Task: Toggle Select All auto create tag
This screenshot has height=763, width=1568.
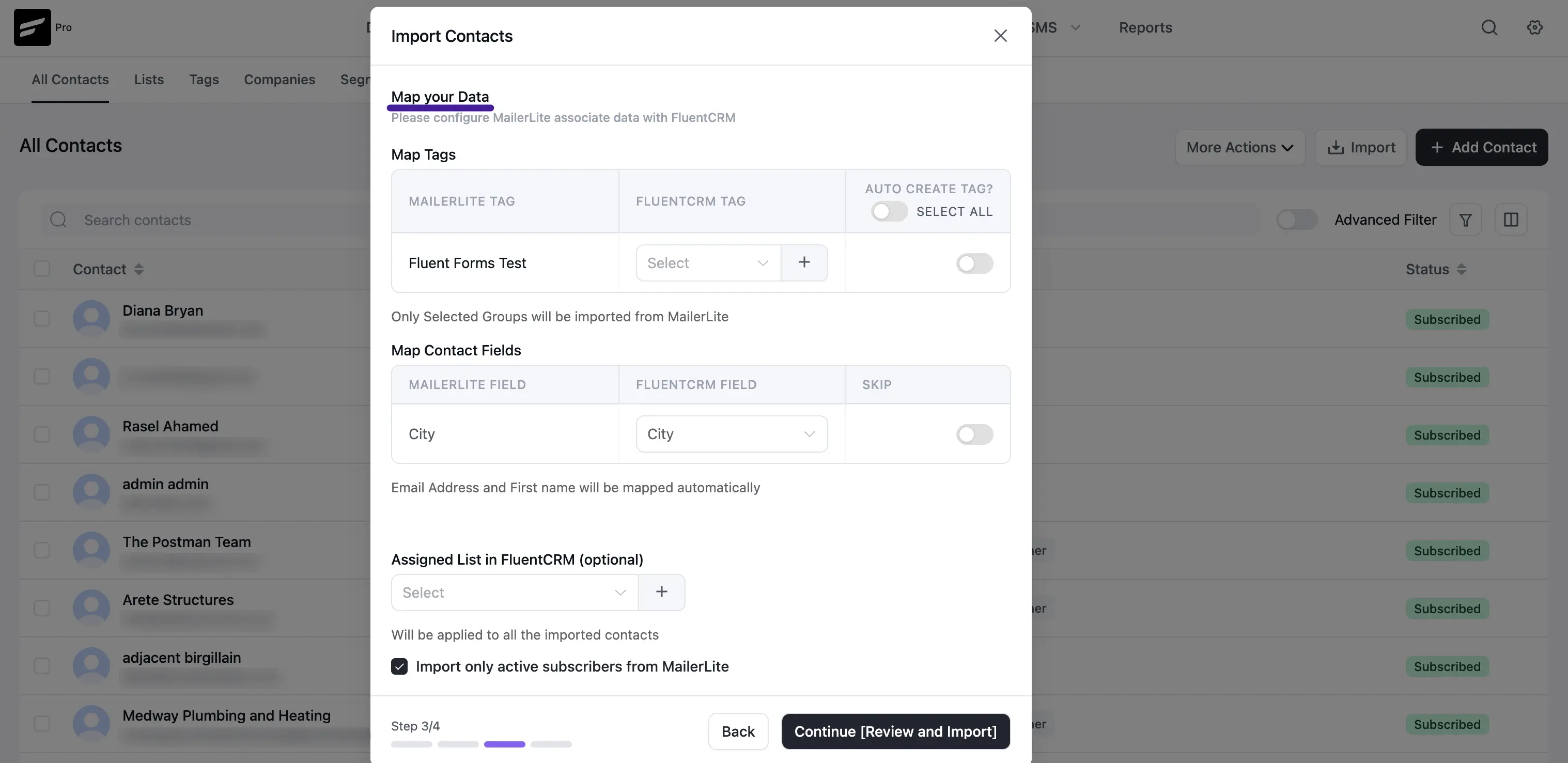Action: pos(889,211)
